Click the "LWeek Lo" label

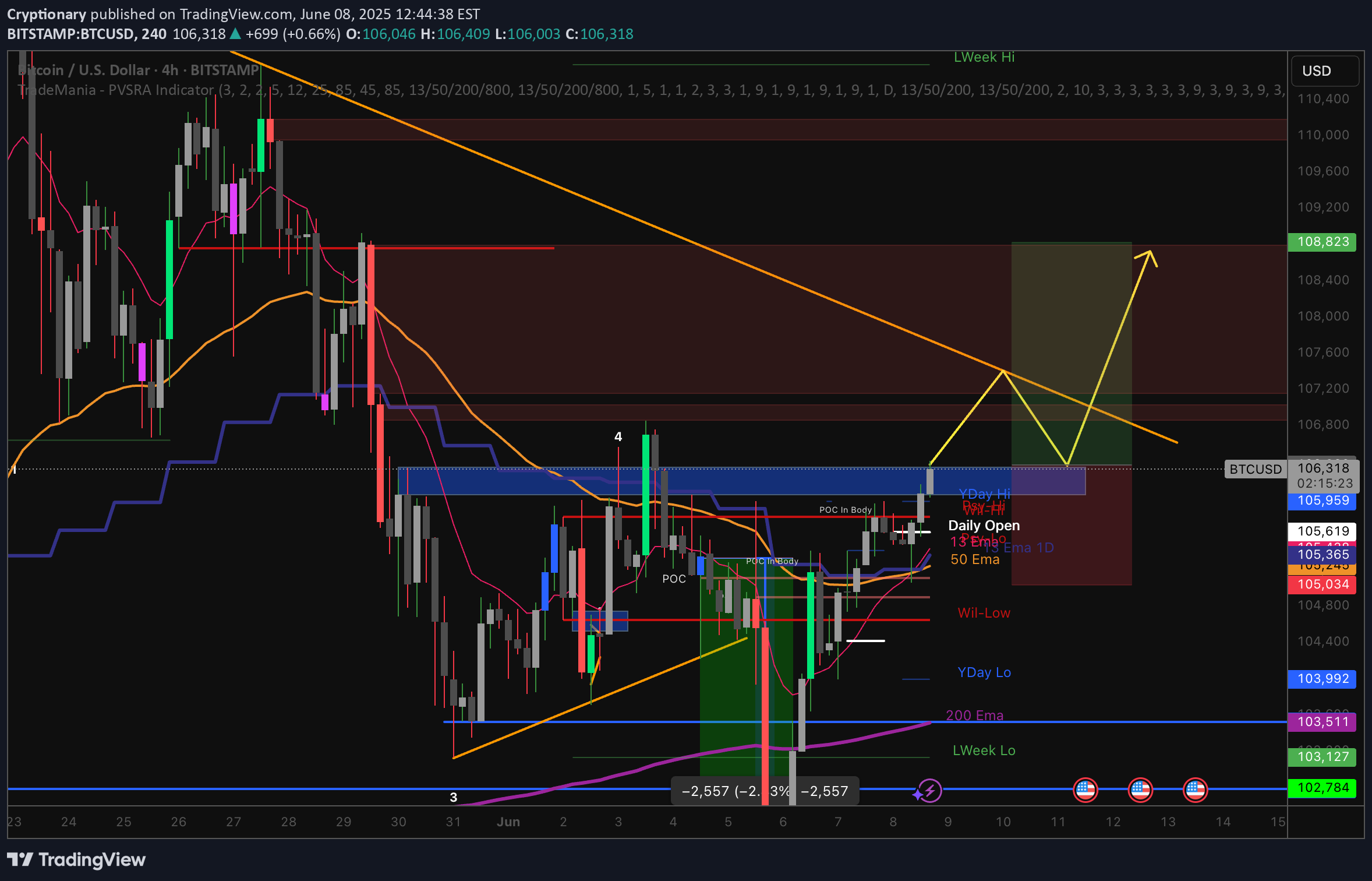(984, 750)
